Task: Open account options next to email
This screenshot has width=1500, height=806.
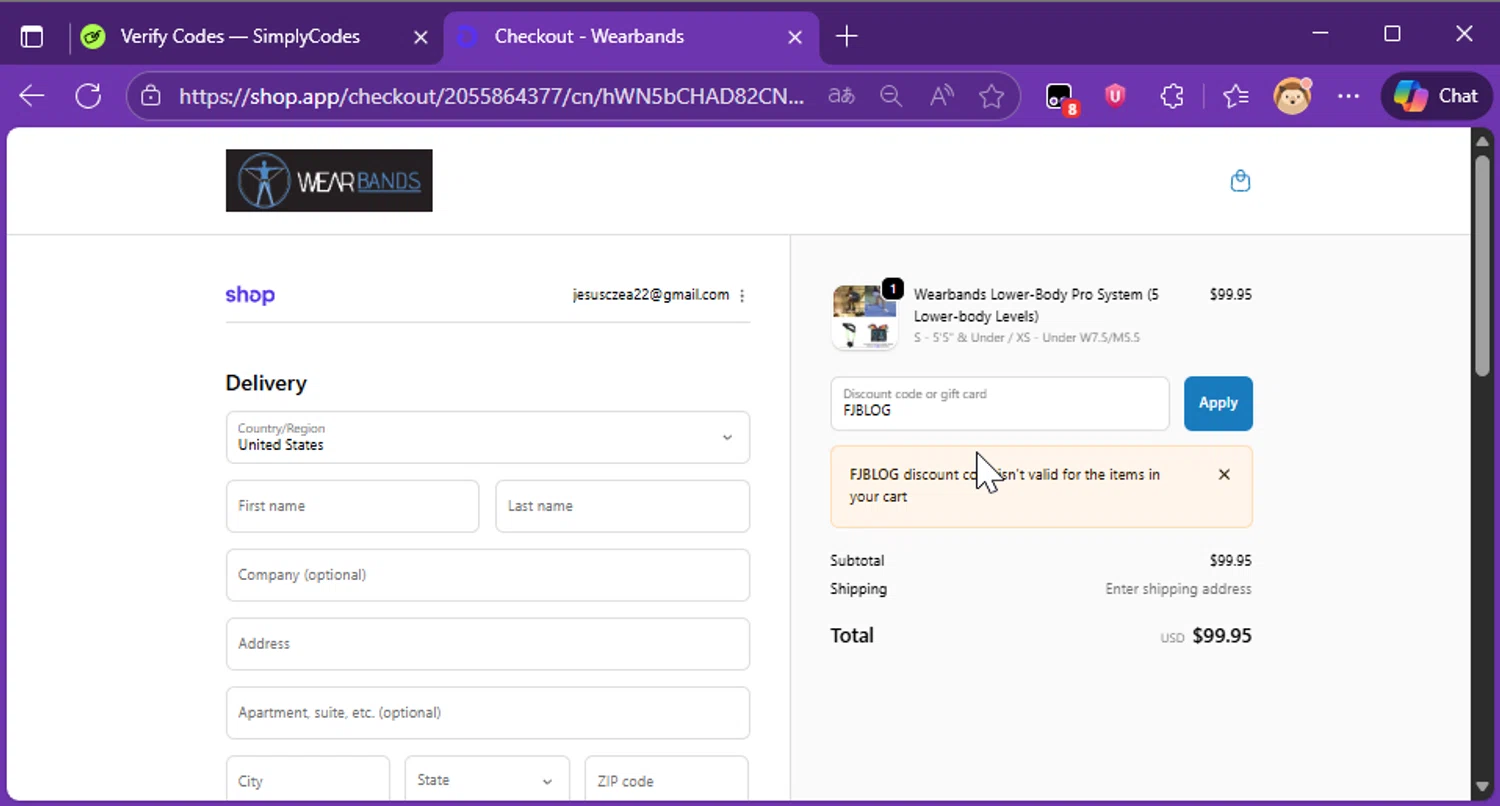Action: (x=742, y=295)
